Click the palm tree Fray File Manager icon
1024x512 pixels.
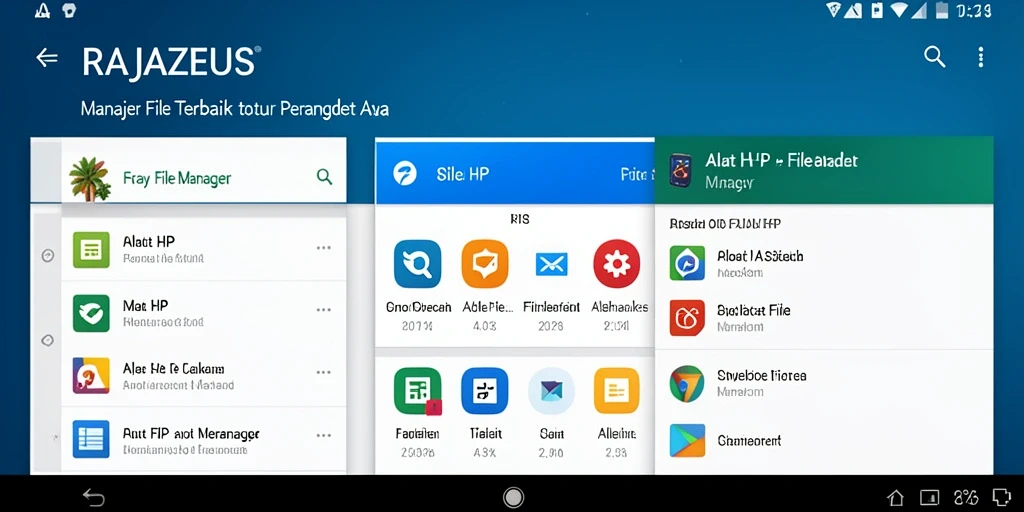pyautogui.click(x=89, y=178)
